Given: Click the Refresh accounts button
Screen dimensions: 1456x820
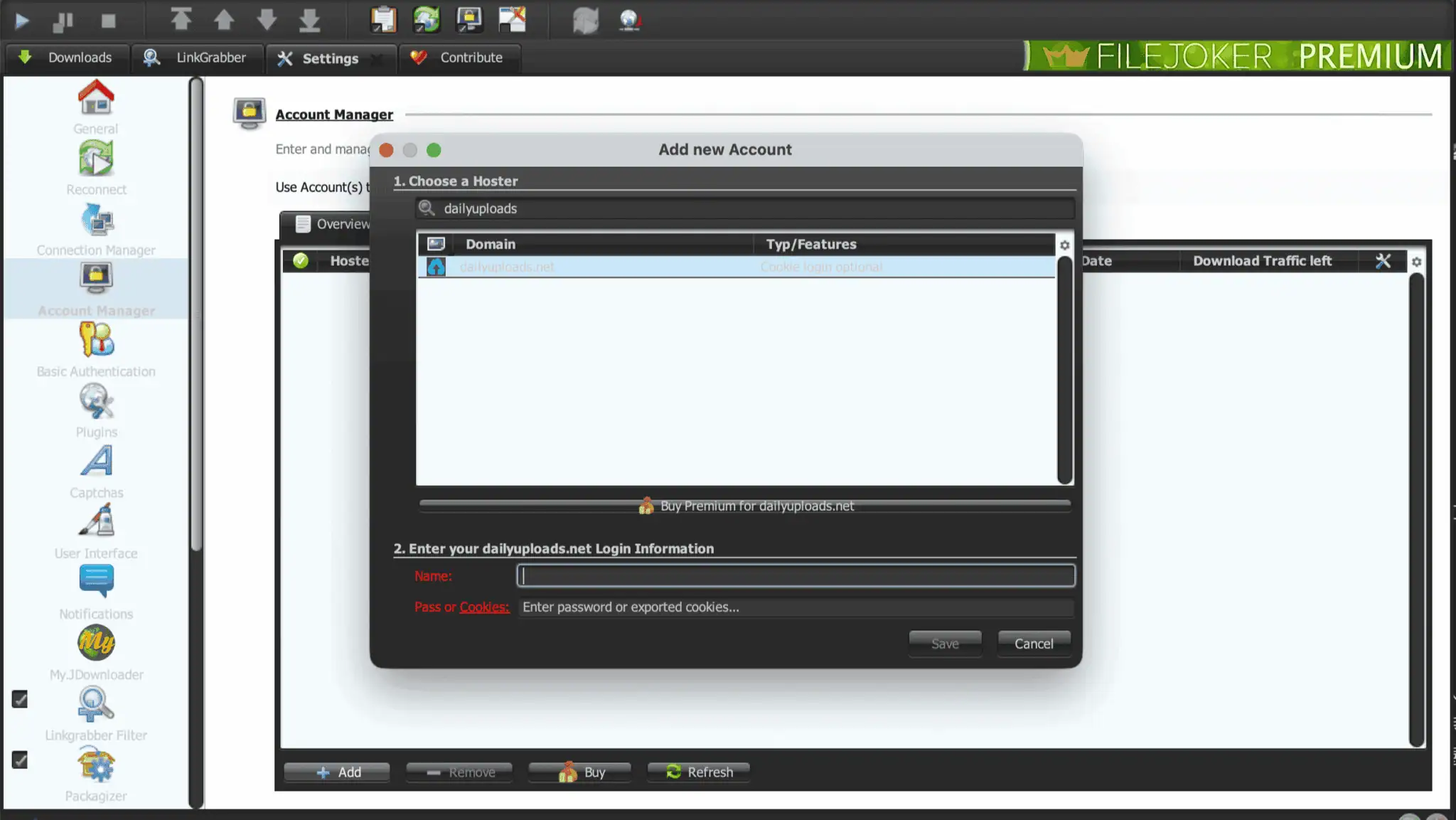Looking at the screenshot, I should click(698, 772).
